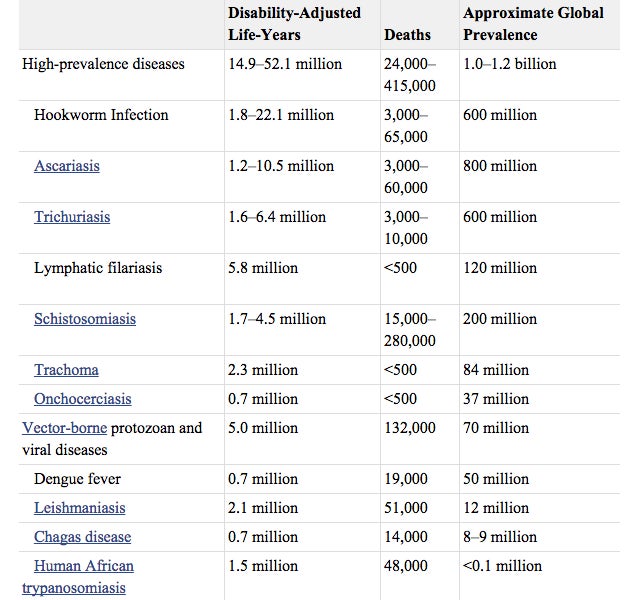Visit the Onchocerciasis link
This screenshot has width=640, height=600.
tap(83, 399)
